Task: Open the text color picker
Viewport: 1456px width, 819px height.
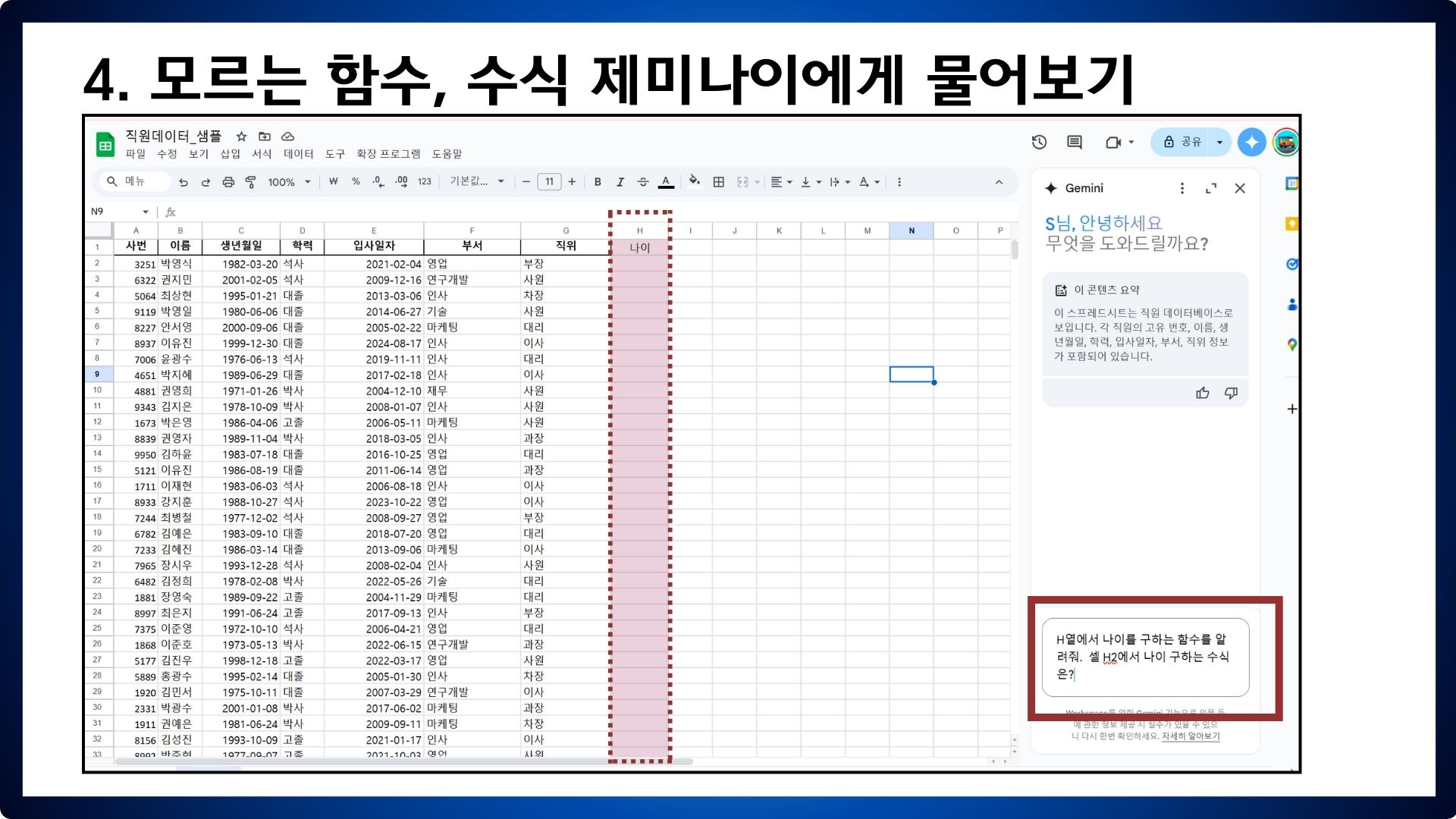Action: [666, 182]
